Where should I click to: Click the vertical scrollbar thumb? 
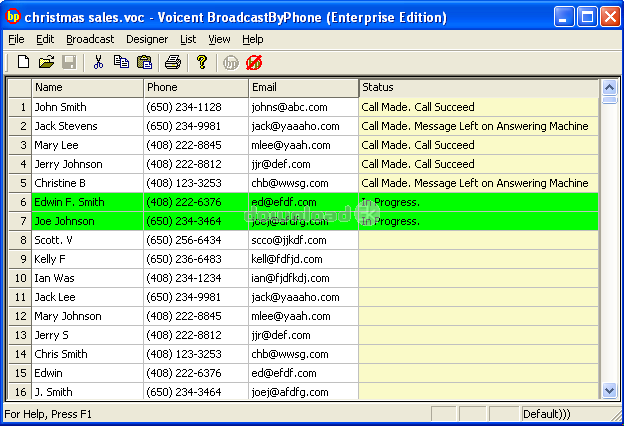coord(609,100)
